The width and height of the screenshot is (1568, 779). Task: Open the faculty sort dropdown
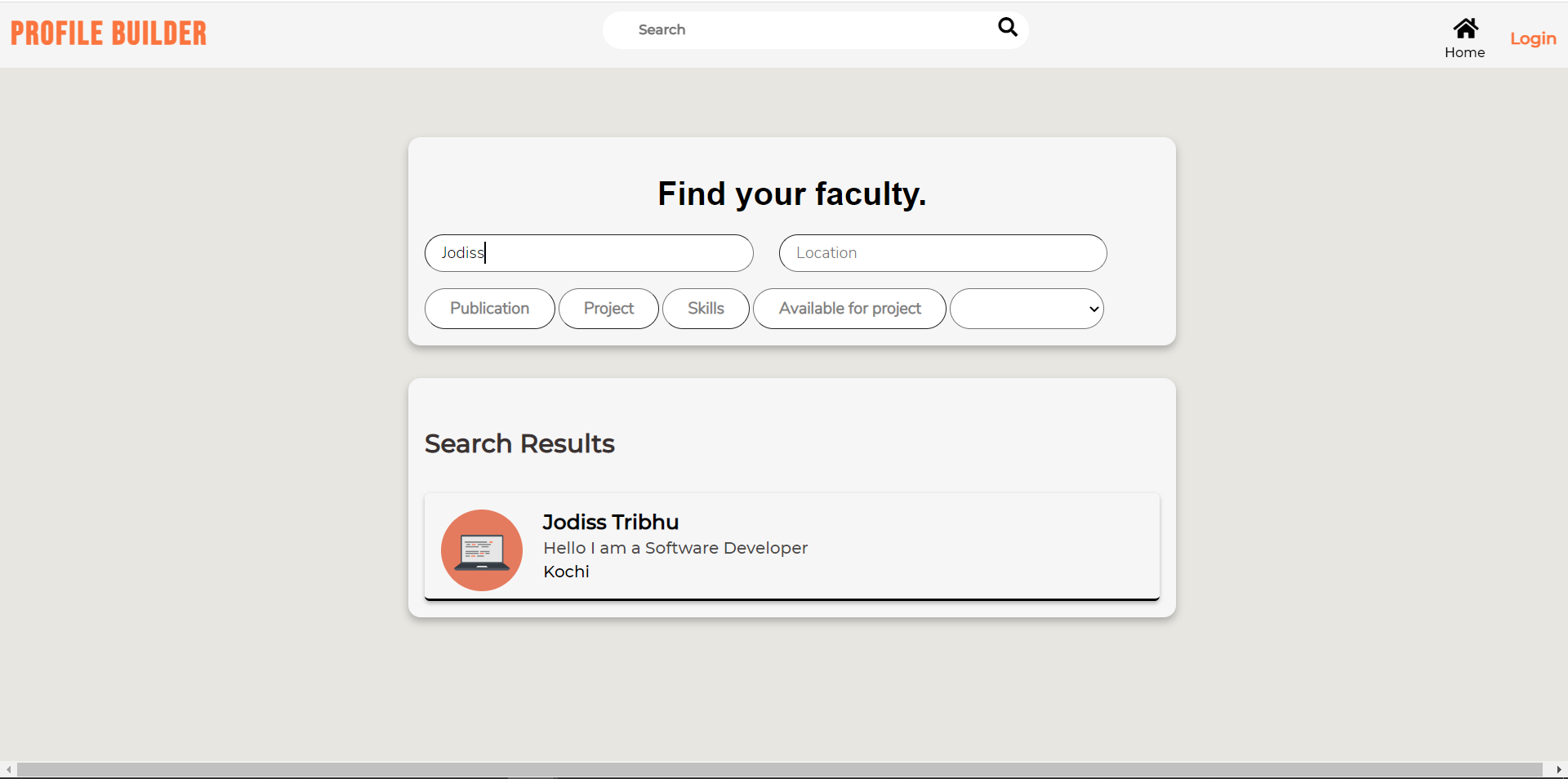1027,309
